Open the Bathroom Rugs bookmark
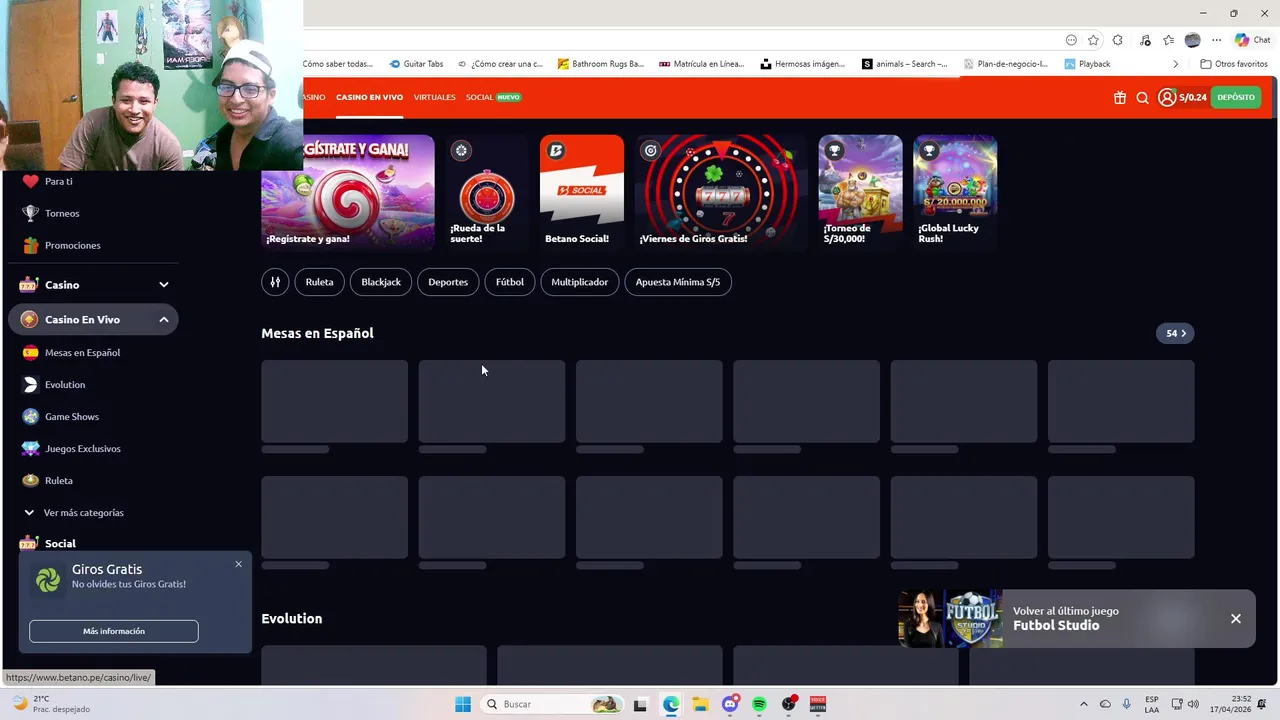The image size is (1280, 720). 600,64
